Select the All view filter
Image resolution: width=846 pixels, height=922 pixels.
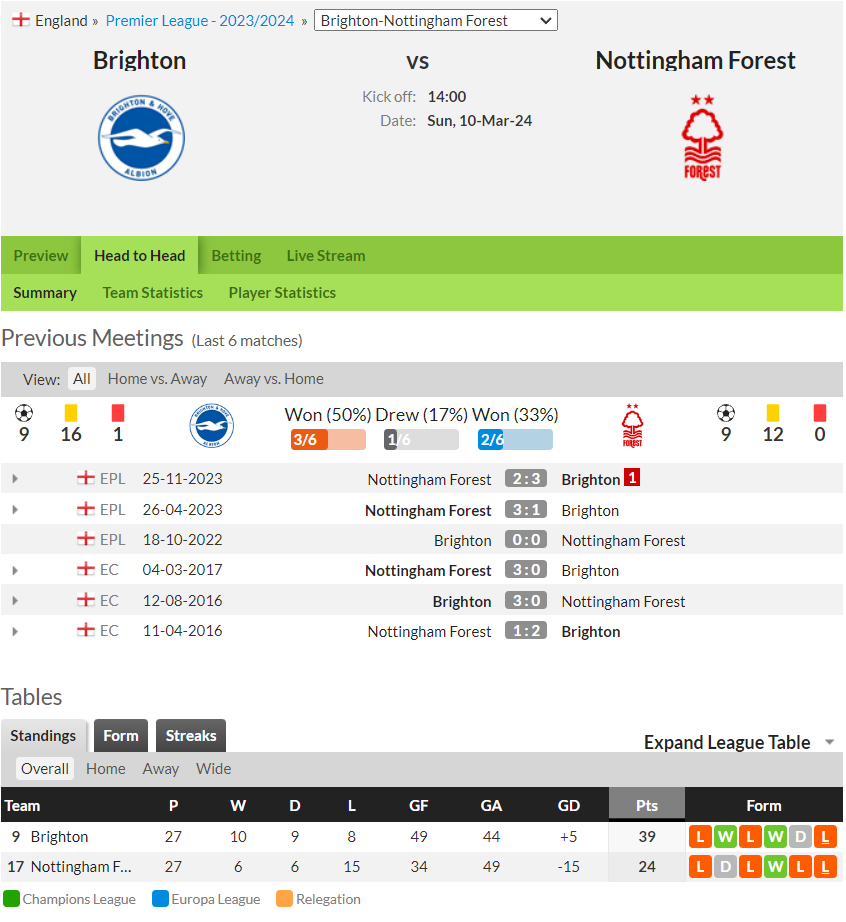82,379
